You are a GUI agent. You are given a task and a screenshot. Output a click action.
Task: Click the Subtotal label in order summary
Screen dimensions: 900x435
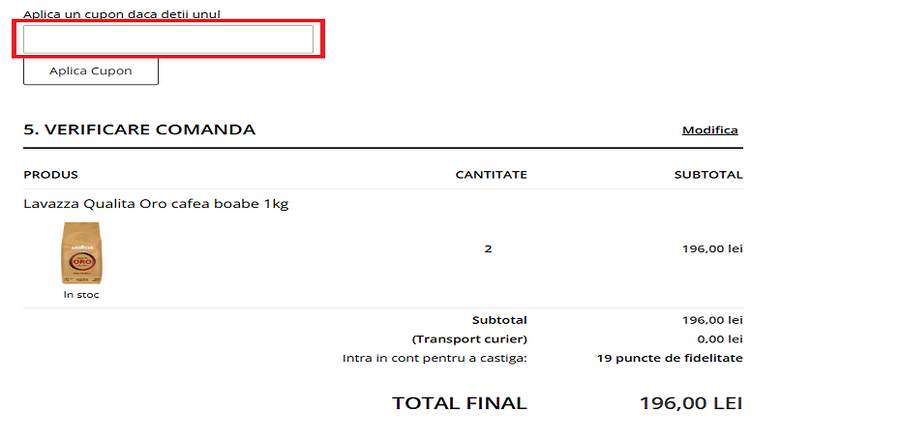499,320
